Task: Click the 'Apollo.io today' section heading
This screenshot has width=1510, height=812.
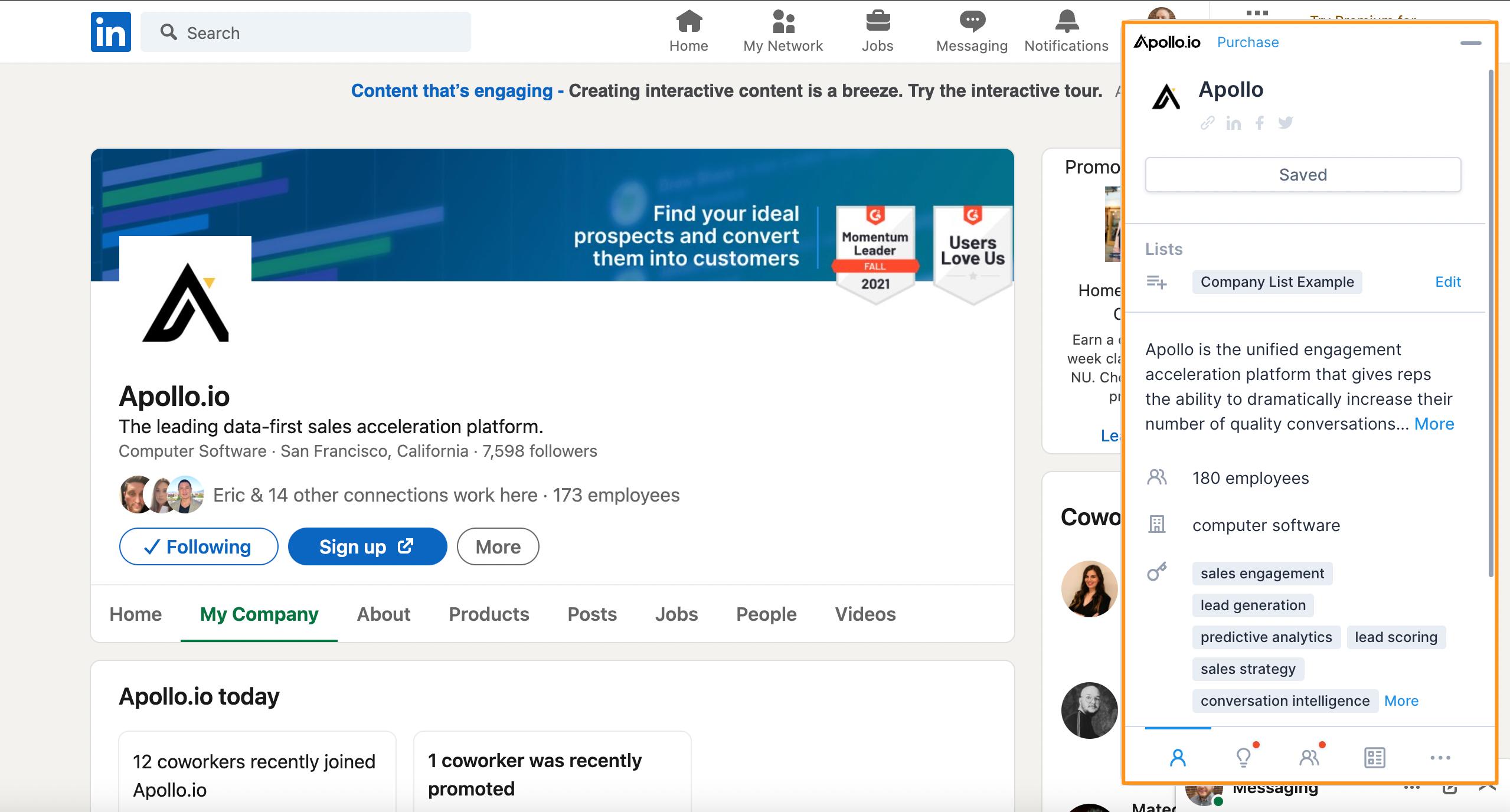Action: (199, 696)
